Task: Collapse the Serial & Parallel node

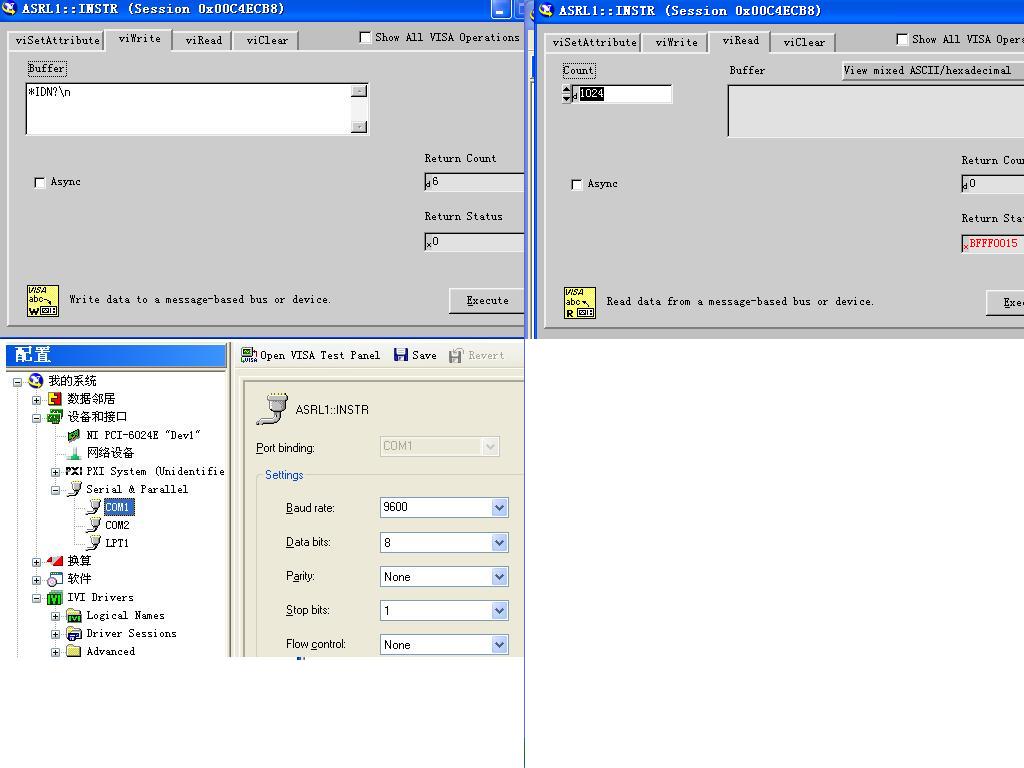Action: pyautogui.click(x=56, y=490)
